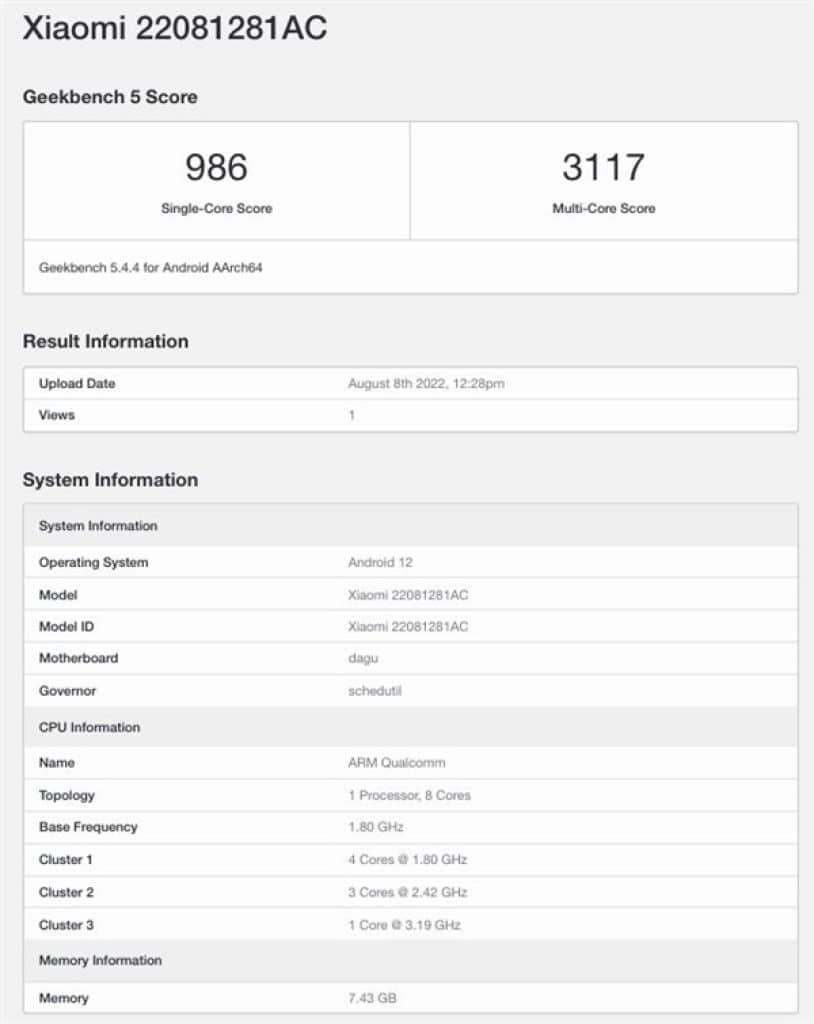Click the System Information section heading
This screenshot has width=814, height=1024.
pyautogui.click(x=110, y=480)
